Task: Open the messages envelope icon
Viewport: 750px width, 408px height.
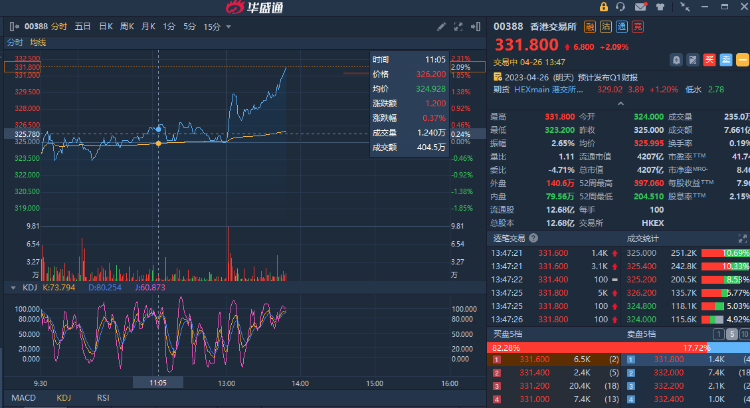Action: [x=640, y=7]
